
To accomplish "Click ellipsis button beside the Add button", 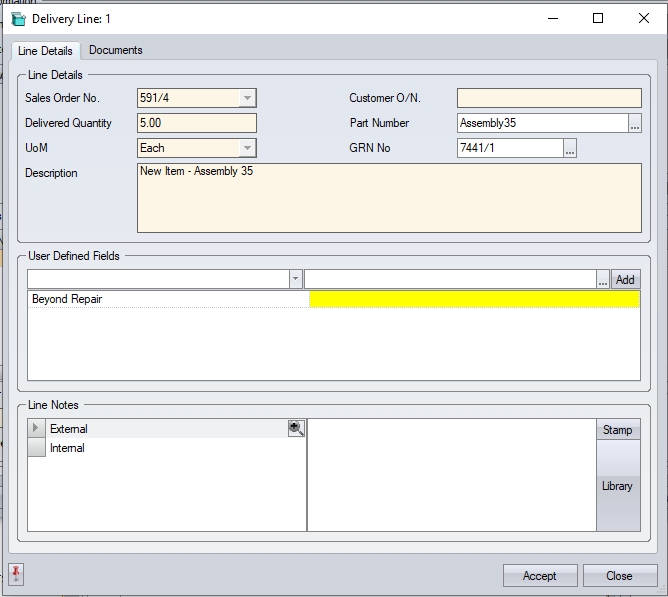I will click(603, 280).
